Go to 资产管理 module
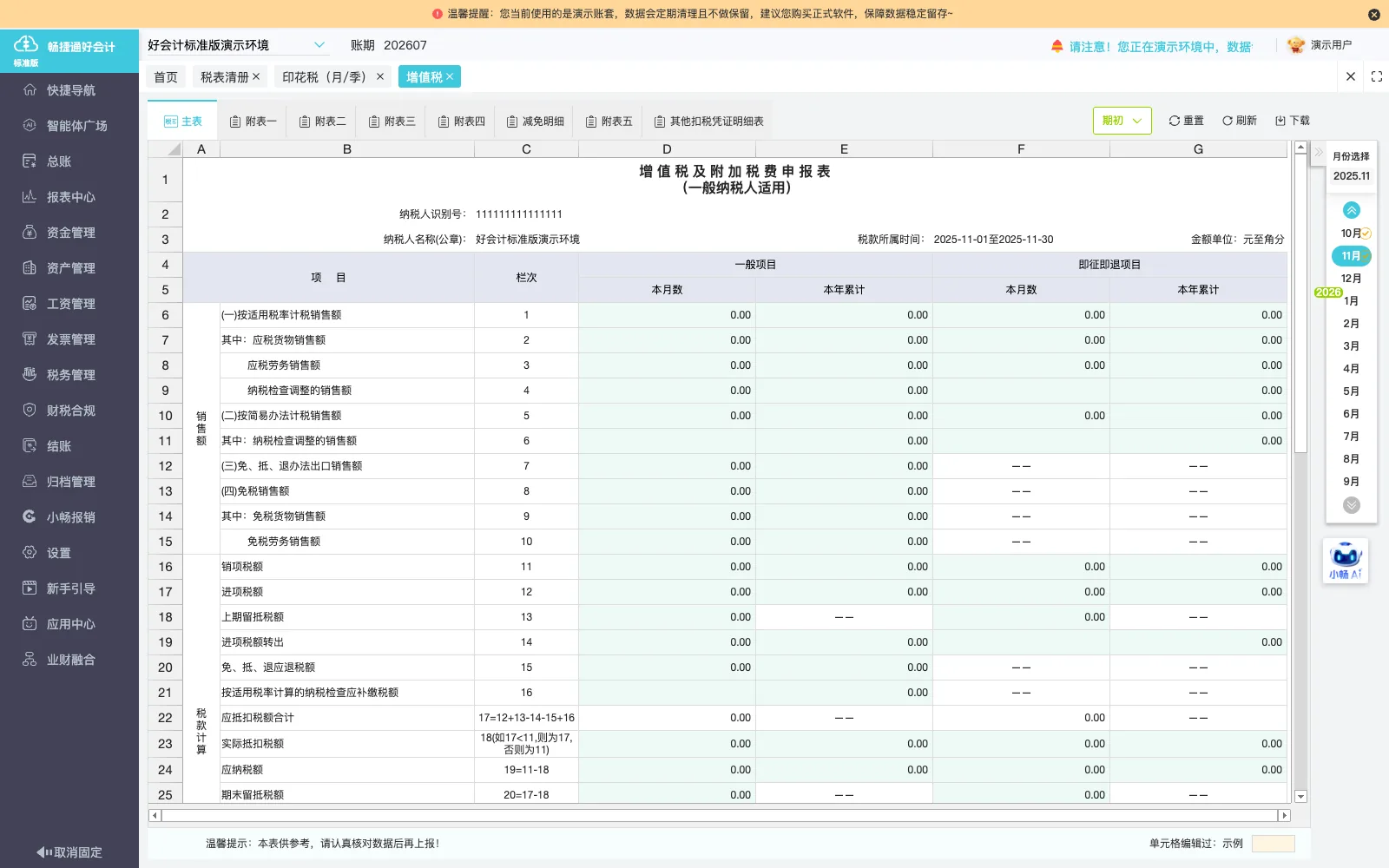The height and width of the screenshot is (868, 1389). coord(69,268)
